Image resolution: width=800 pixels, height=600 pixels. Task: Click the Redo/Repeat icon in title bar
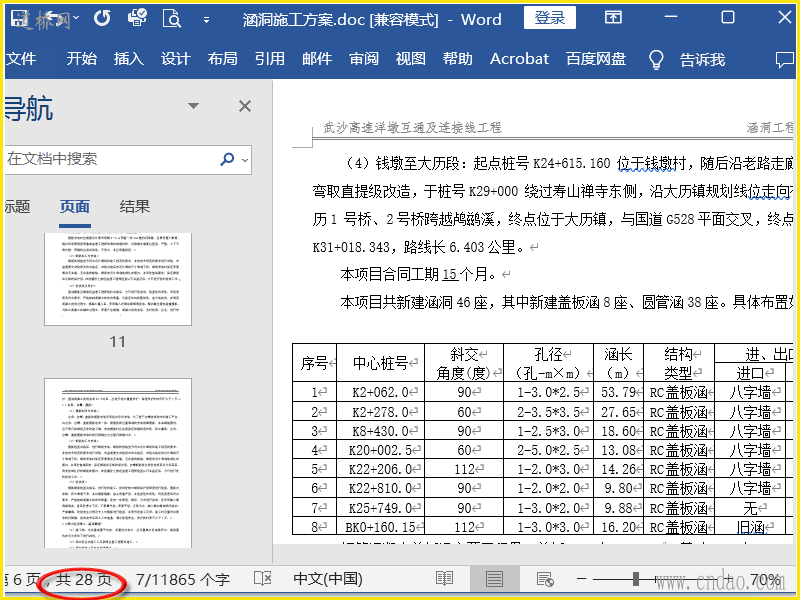point(102,18)
